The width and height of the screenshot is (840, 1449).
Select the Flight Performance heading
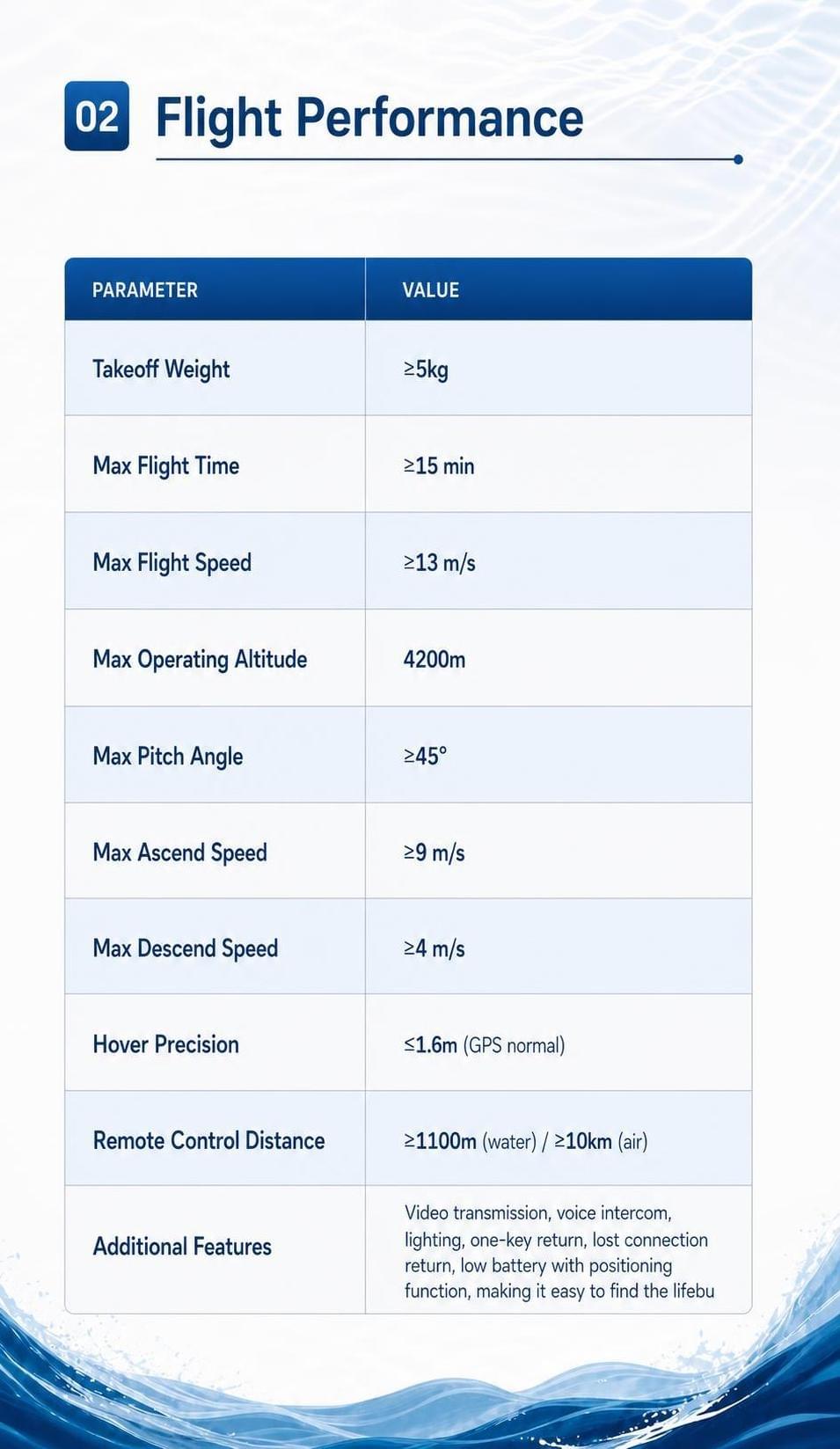pyautogui.click(x=369, y=118)
